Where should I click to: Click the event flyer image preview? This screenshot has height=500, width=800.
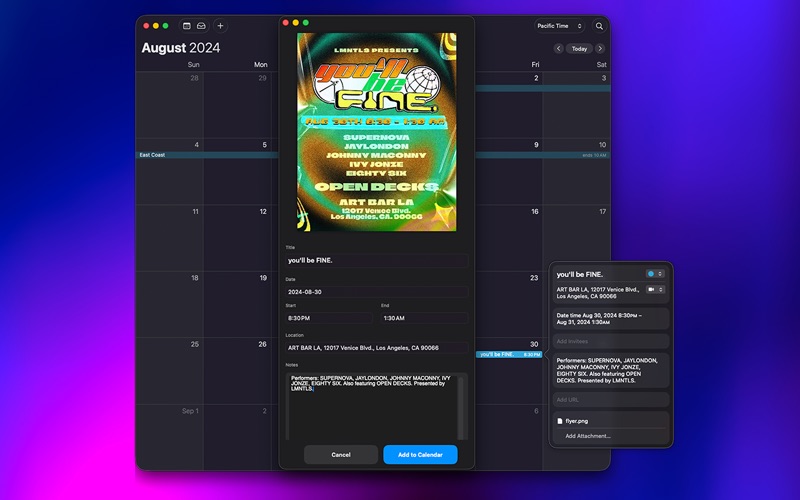point(377,132)
